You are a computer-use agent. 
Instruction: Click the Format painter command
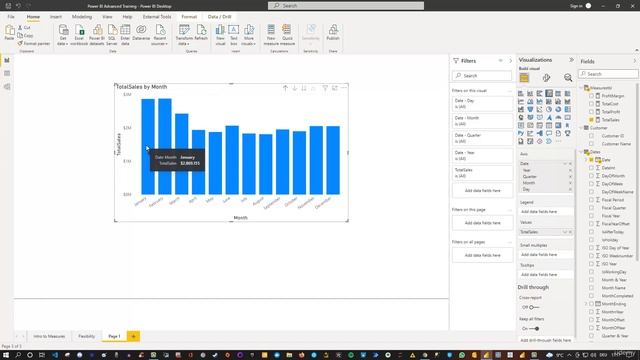pyautogui.click(x=33, y=43)
